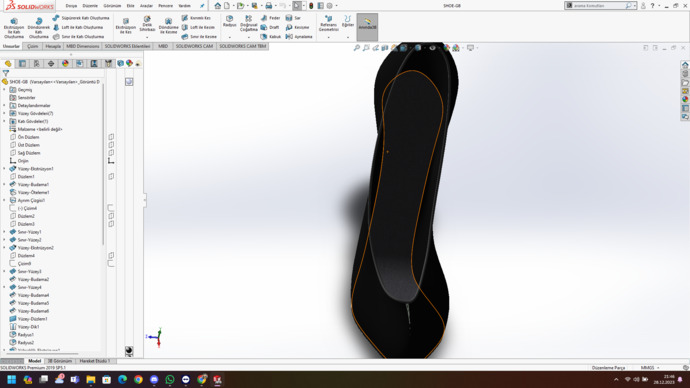The height and width of the screenshot is (388, 690).
Task: Open Chrome from the Windows taskbar
Action: coord(138,379)
